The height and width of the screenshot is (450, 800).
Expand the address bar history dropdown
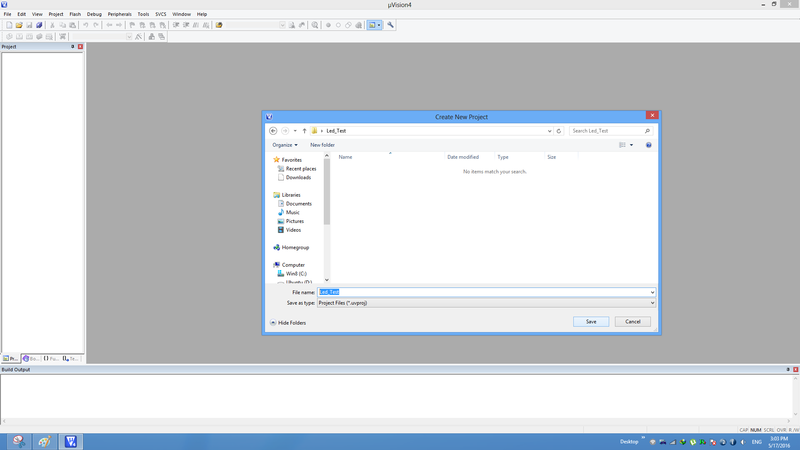tap(549, 131)
